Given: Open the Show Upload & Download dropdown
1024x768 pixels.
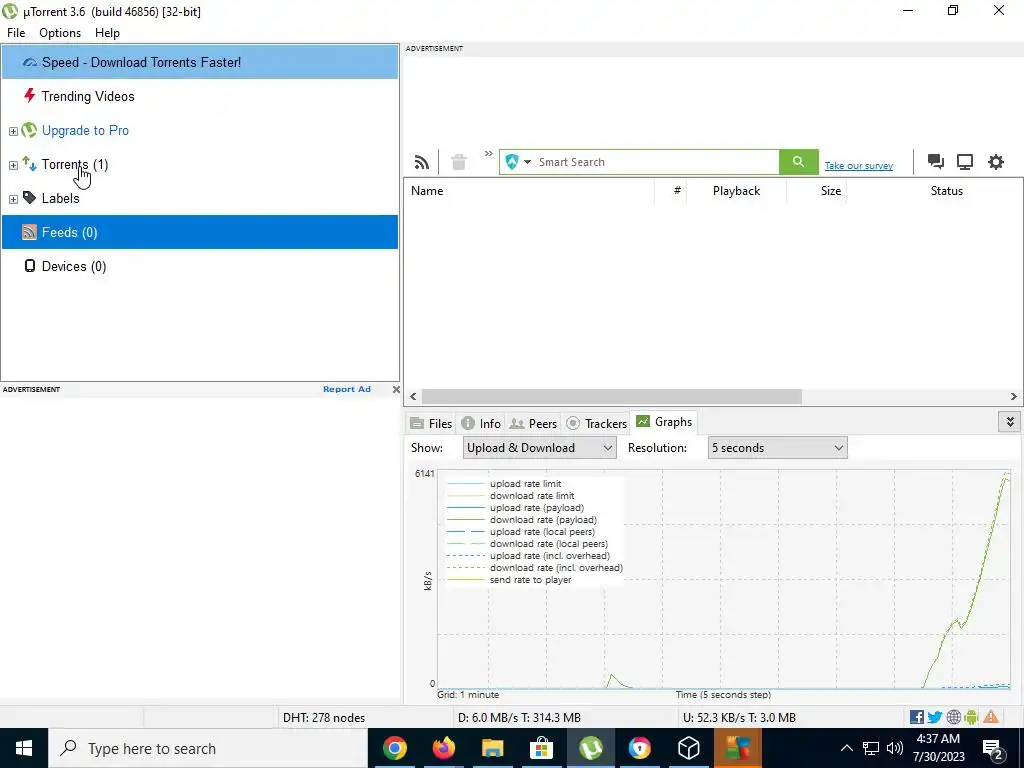Looking at the screenshot, I should (x=539, y=448).
